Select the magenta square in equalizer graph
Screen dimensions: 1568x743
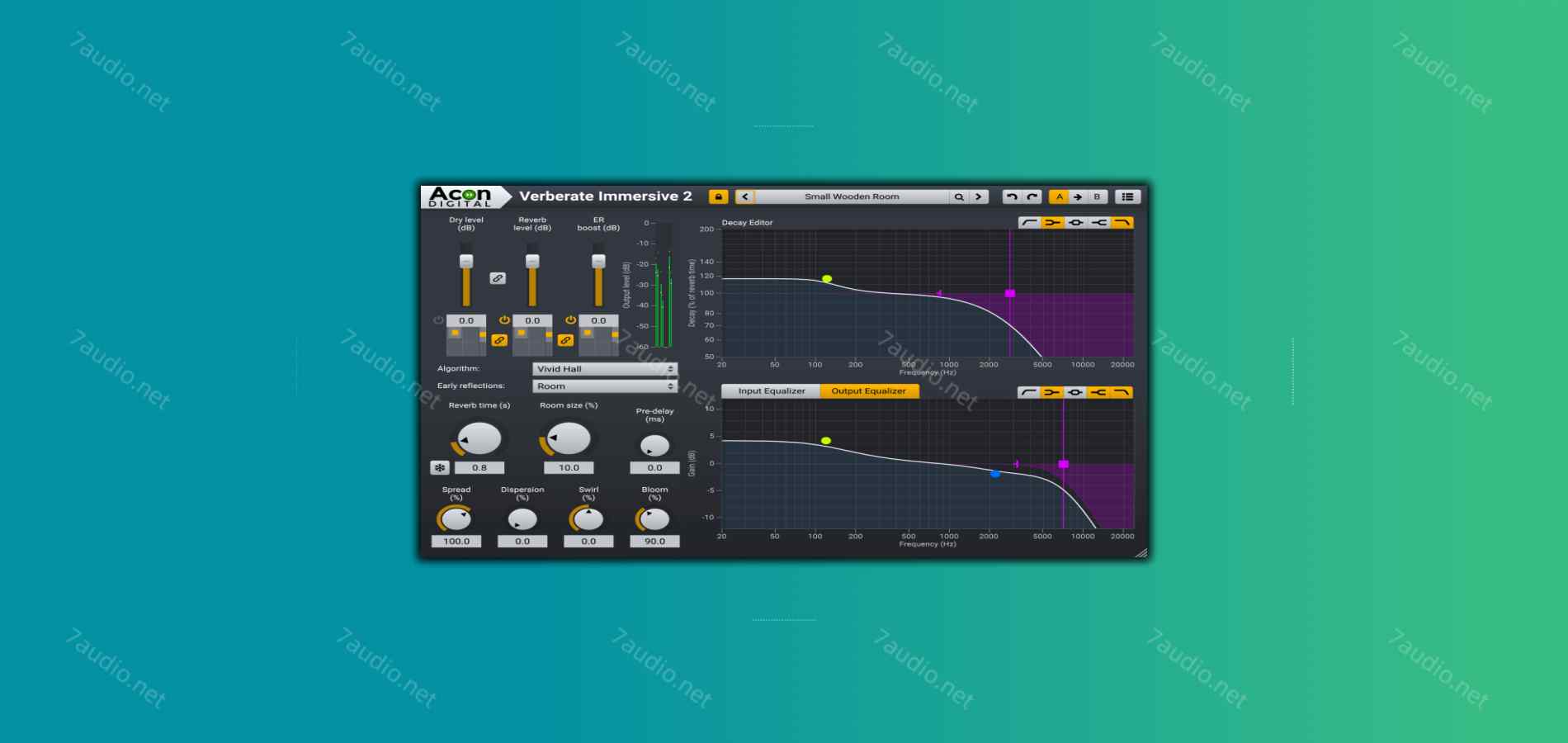1064,464
